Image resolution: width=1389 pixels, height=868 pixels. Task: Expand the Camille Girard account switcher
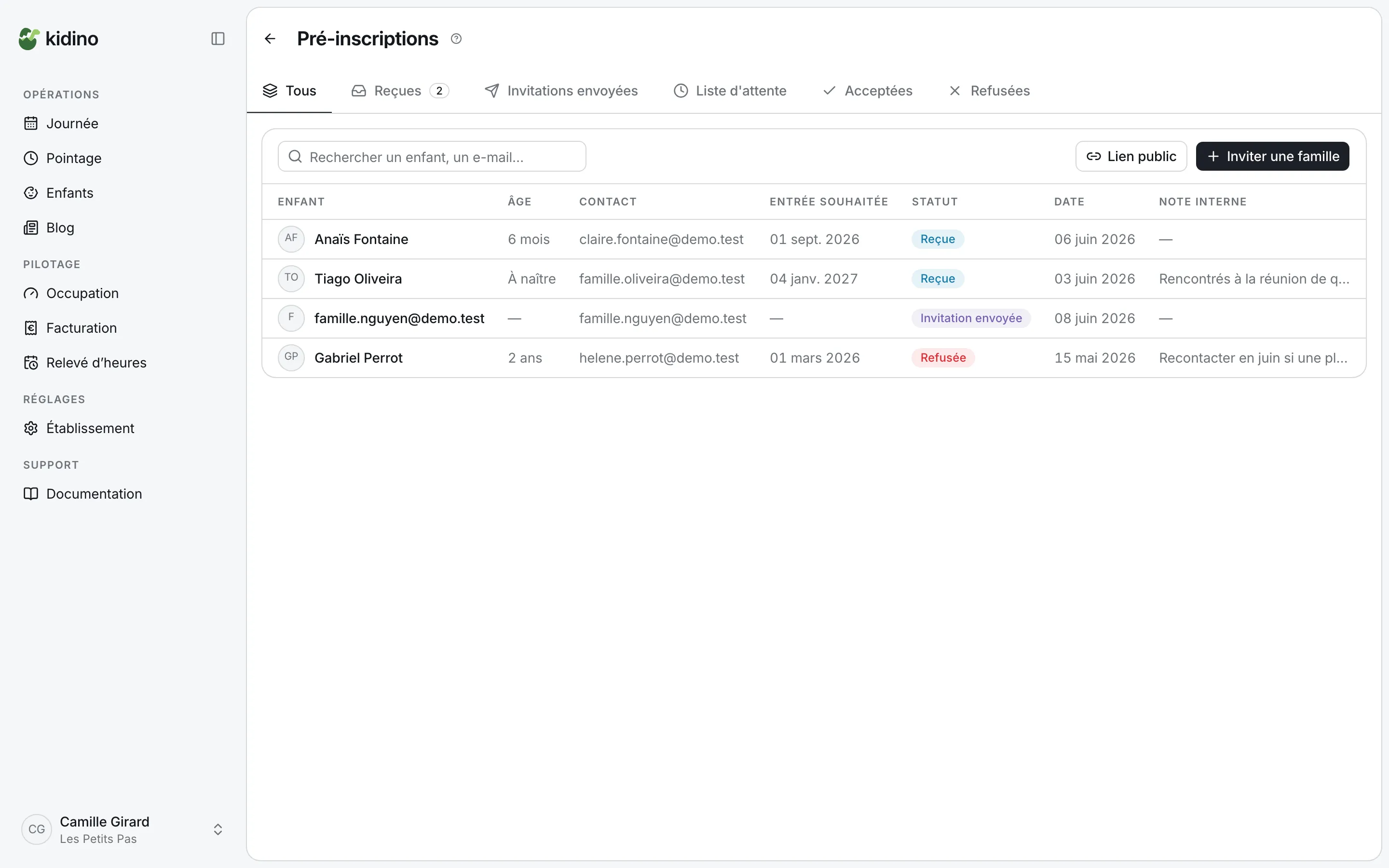click(x=218, y=829)
